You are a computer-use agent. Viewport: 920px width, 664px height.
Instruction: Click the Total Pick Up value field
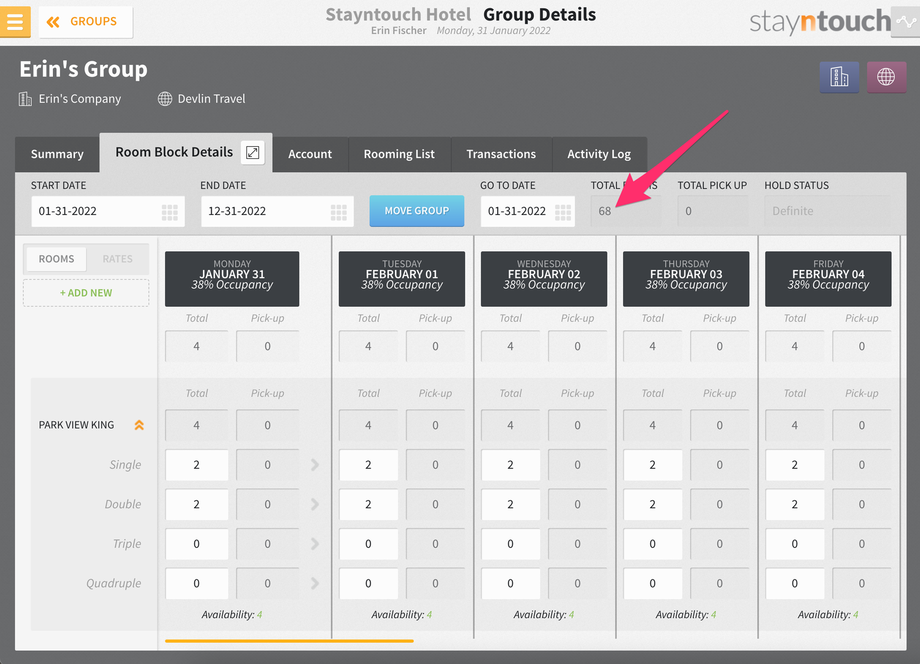(712, 211)
